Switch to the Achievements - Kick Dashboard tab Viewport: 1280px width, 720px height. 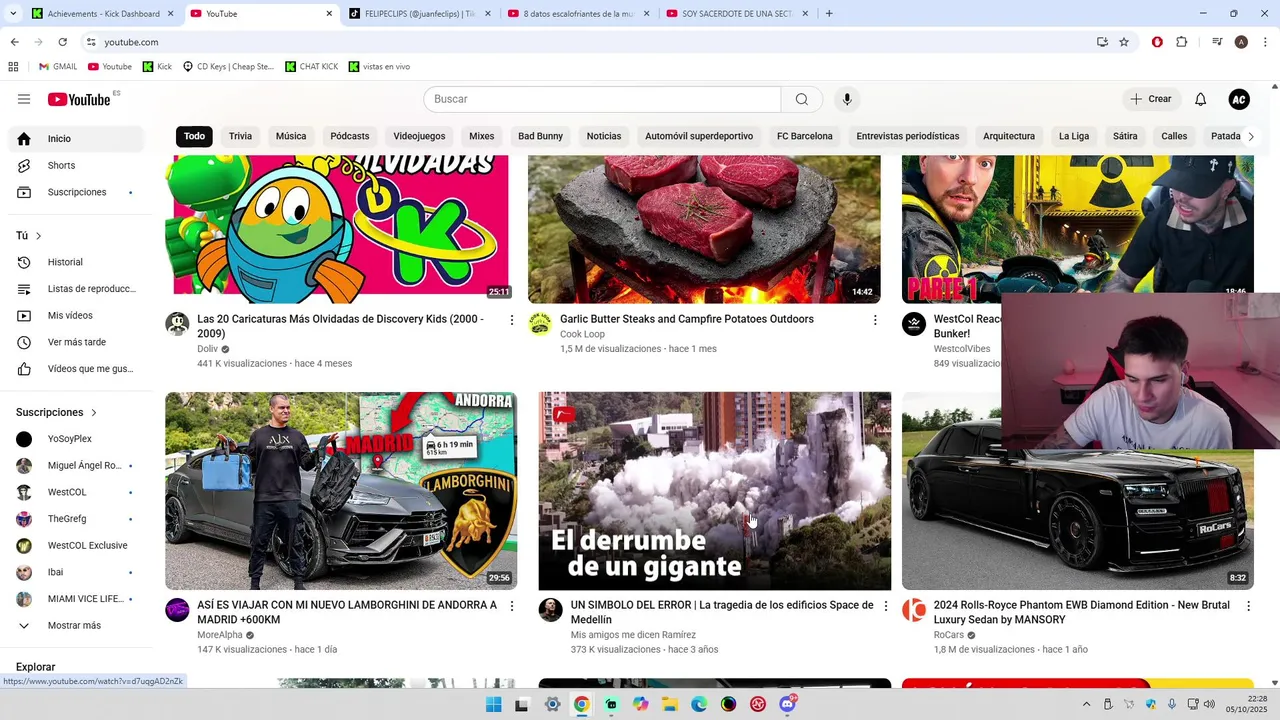coord(102,14)
